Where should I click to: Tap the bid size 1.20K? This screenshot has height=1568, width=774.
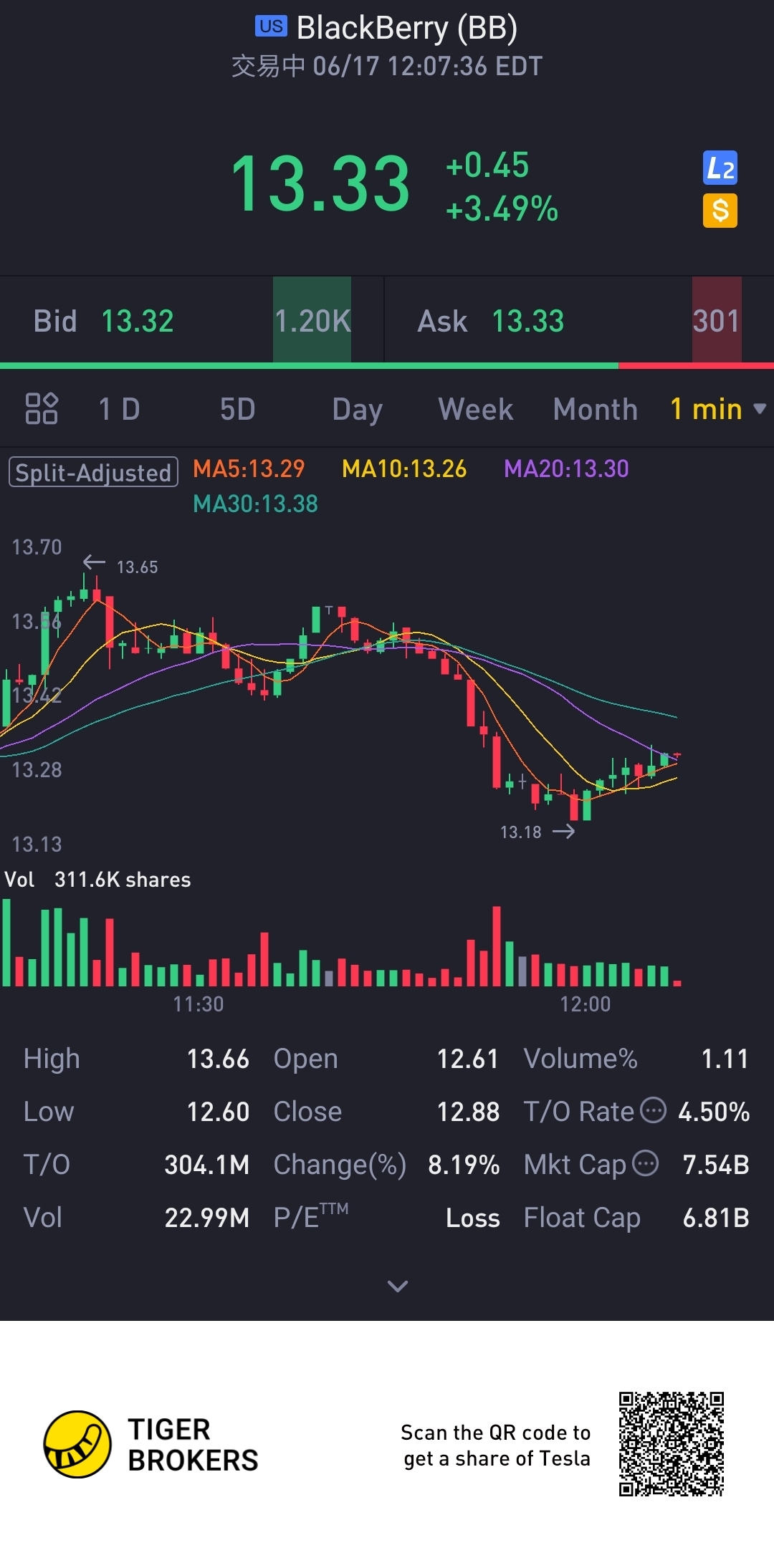312,321
